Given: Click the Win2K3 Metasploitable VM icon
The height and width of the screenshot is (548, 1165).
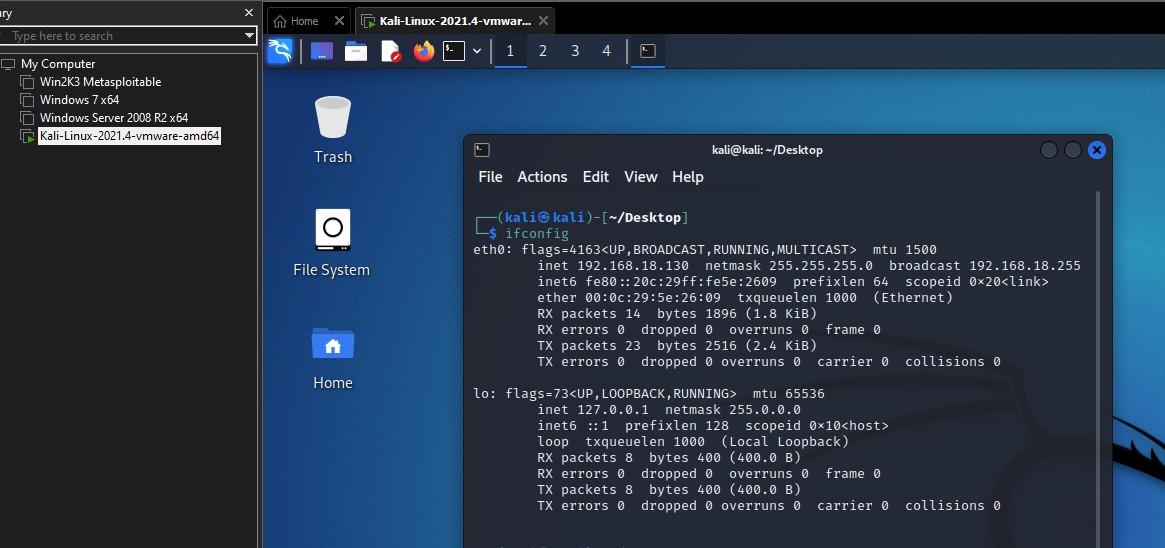Looking at the screenshot, I should (27, 82).
